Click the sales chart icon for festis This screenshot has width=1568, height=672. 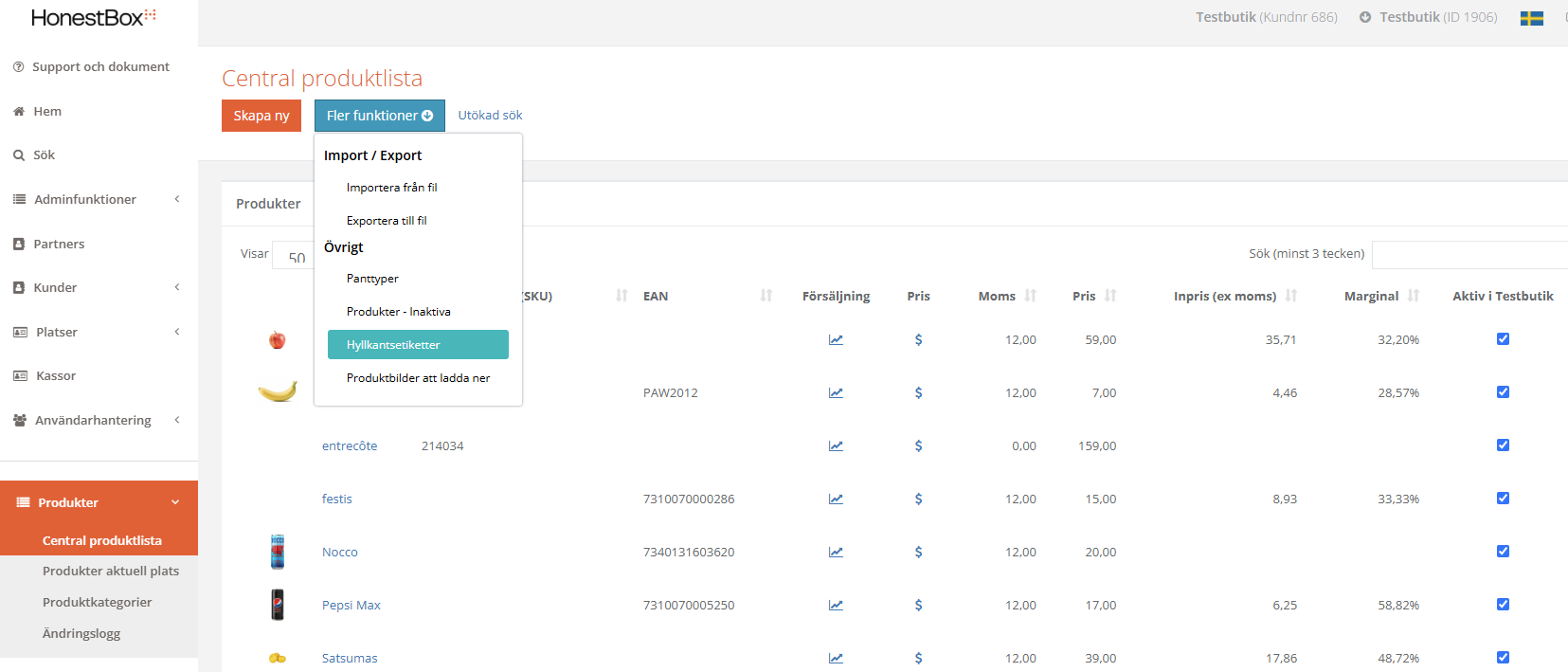click(x=836, y=499)
